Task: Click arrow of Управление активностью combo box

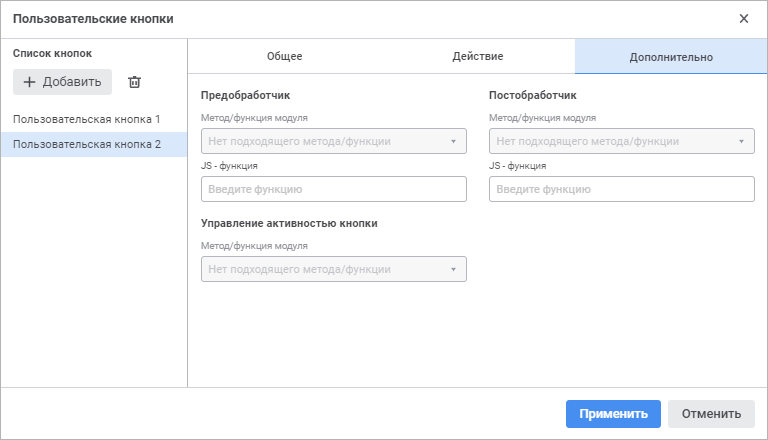Action: coord(452,269)
